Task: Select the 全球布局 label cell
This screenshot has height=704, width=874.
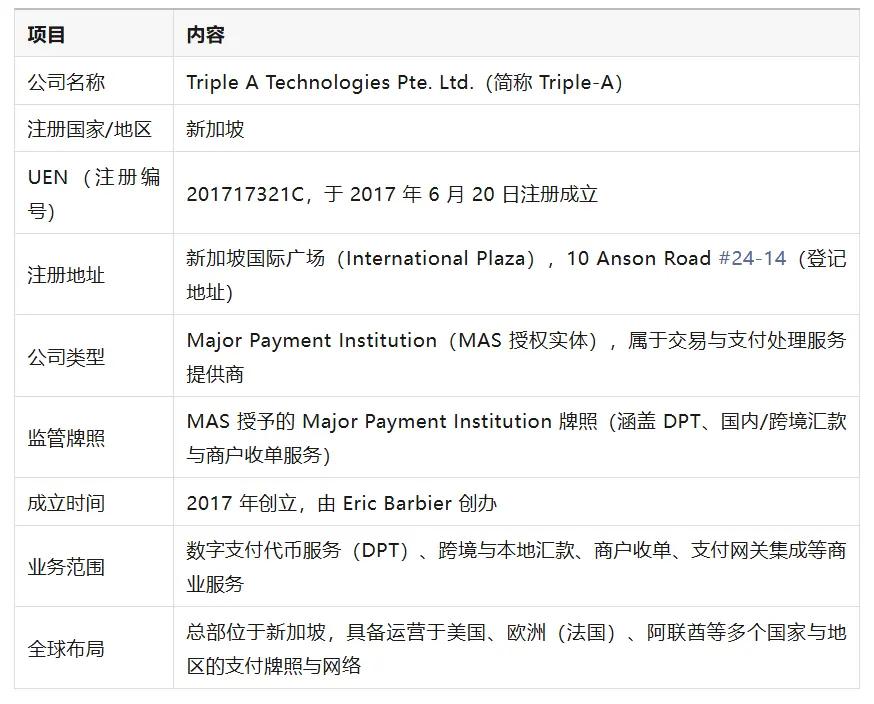Action: pyautogui.click(x=66, y=649)
